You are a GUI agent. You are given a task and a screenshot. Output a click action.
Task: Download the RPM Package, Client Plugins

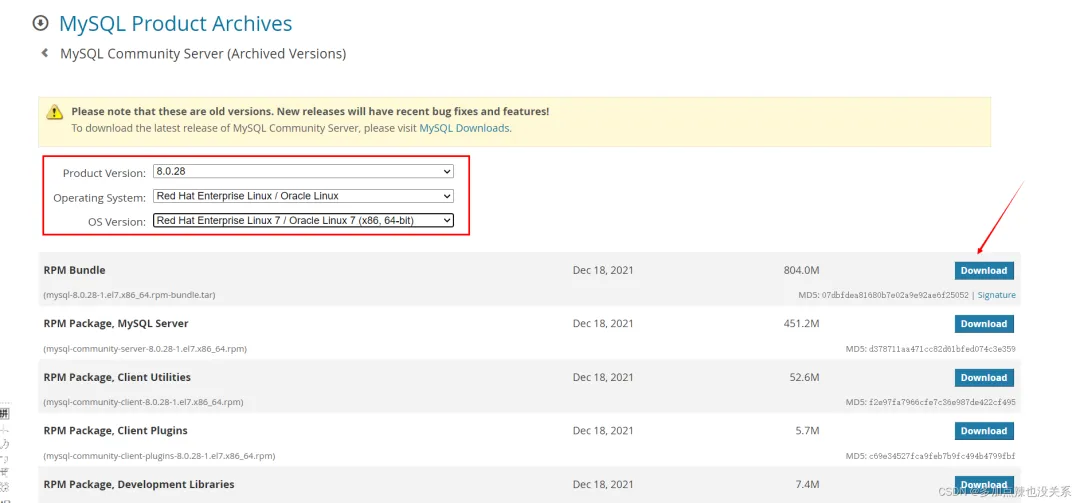pyautogui.click(x=984, y=431)
